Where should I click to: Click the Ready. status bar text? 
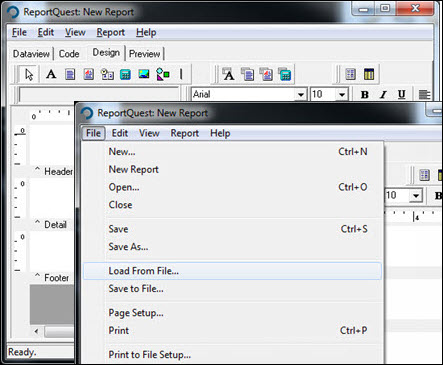pos(22,352)
